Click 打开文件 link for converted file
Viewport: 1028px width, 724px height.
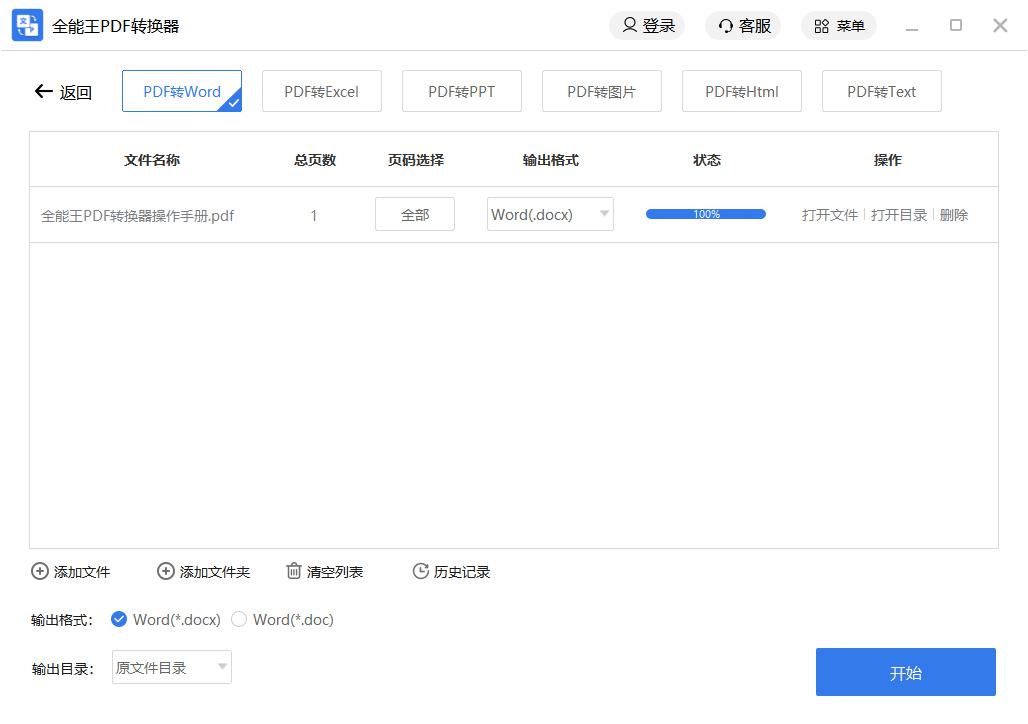click(x=829, y=215)
